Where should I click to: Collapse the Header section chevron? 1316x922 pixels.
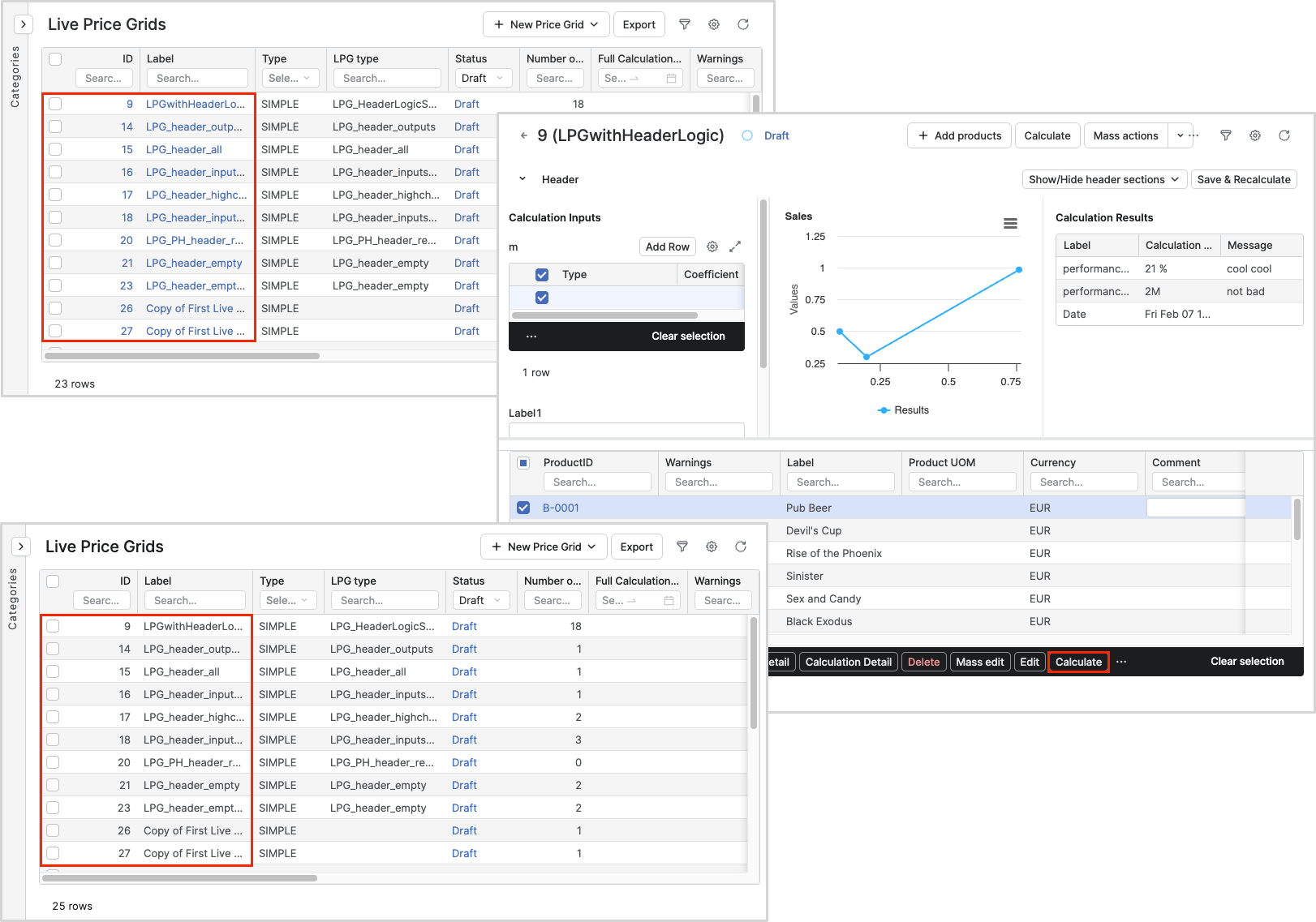523,179
